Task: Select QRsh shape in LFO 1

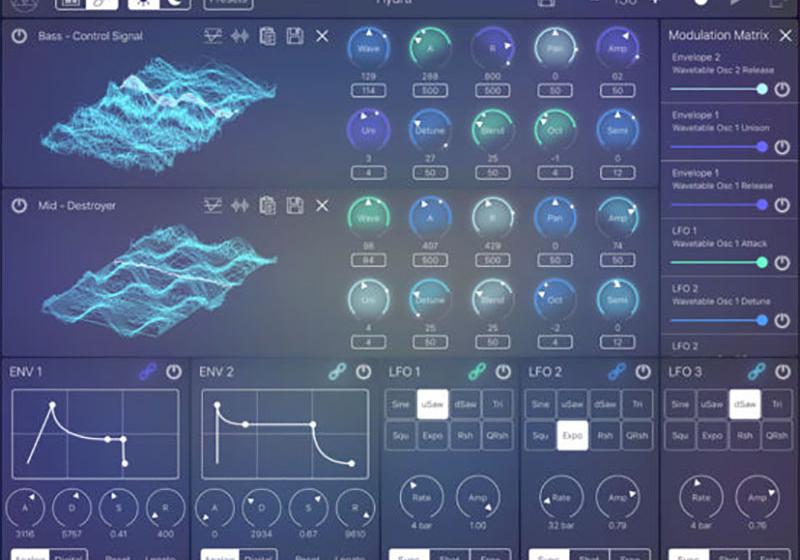Action: click(x=497, y=436)
